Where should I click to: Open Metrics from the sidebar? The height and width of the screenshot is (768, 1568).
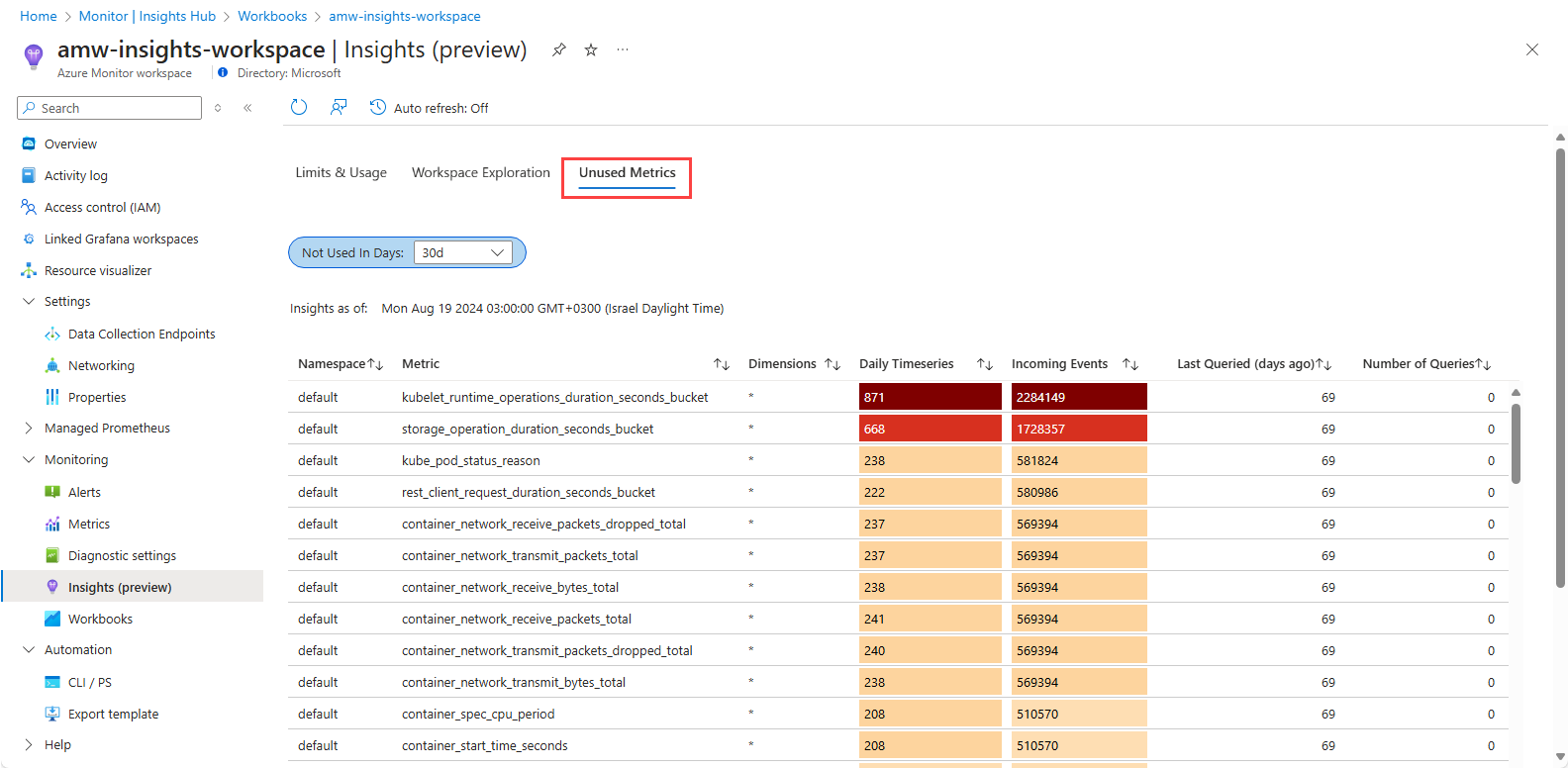pos(88,524)
